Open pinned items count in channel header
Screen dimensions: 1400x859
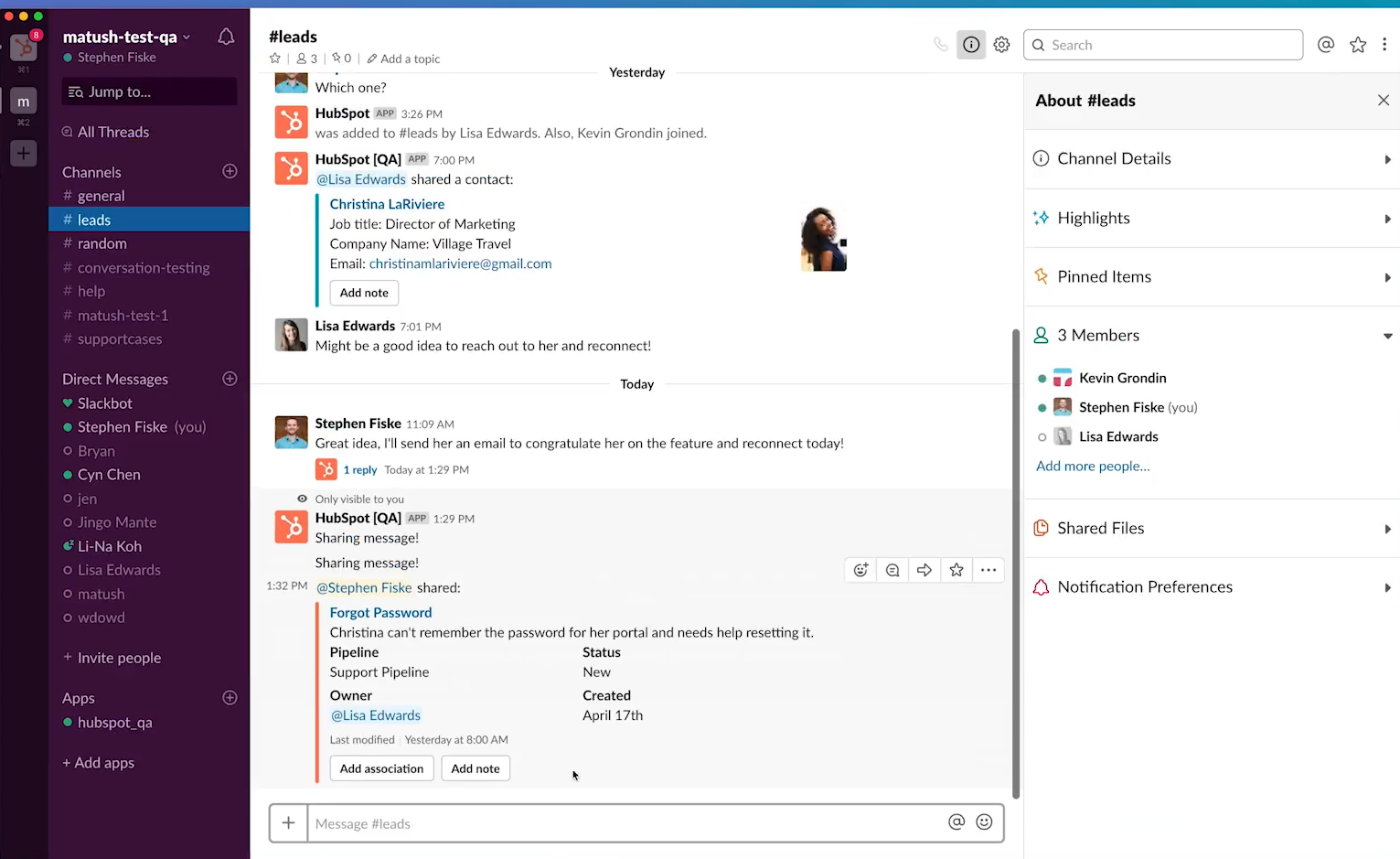point(341,59)
